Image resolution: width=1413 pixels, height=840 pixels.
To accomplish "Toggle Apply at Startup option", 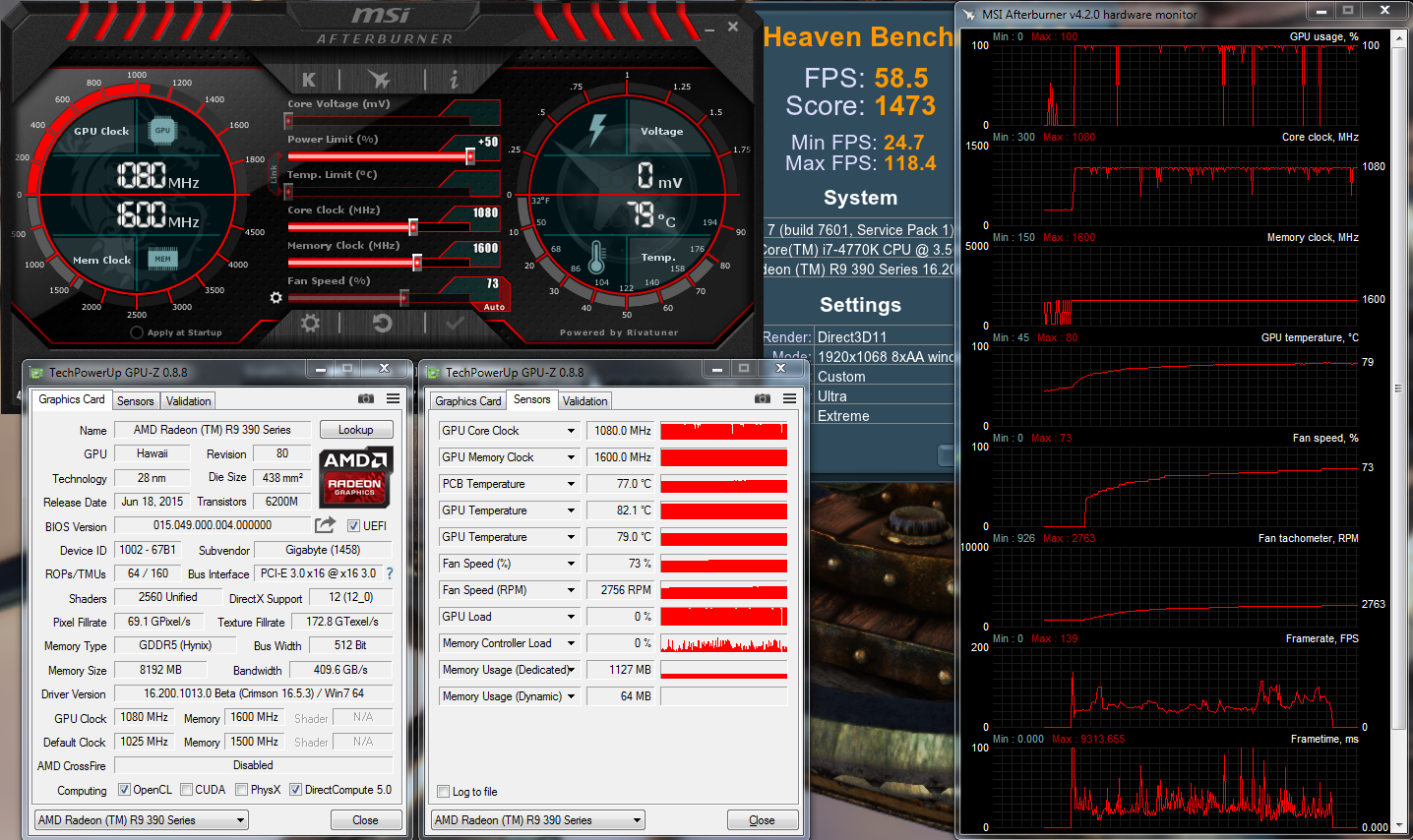I will [137, 332].
